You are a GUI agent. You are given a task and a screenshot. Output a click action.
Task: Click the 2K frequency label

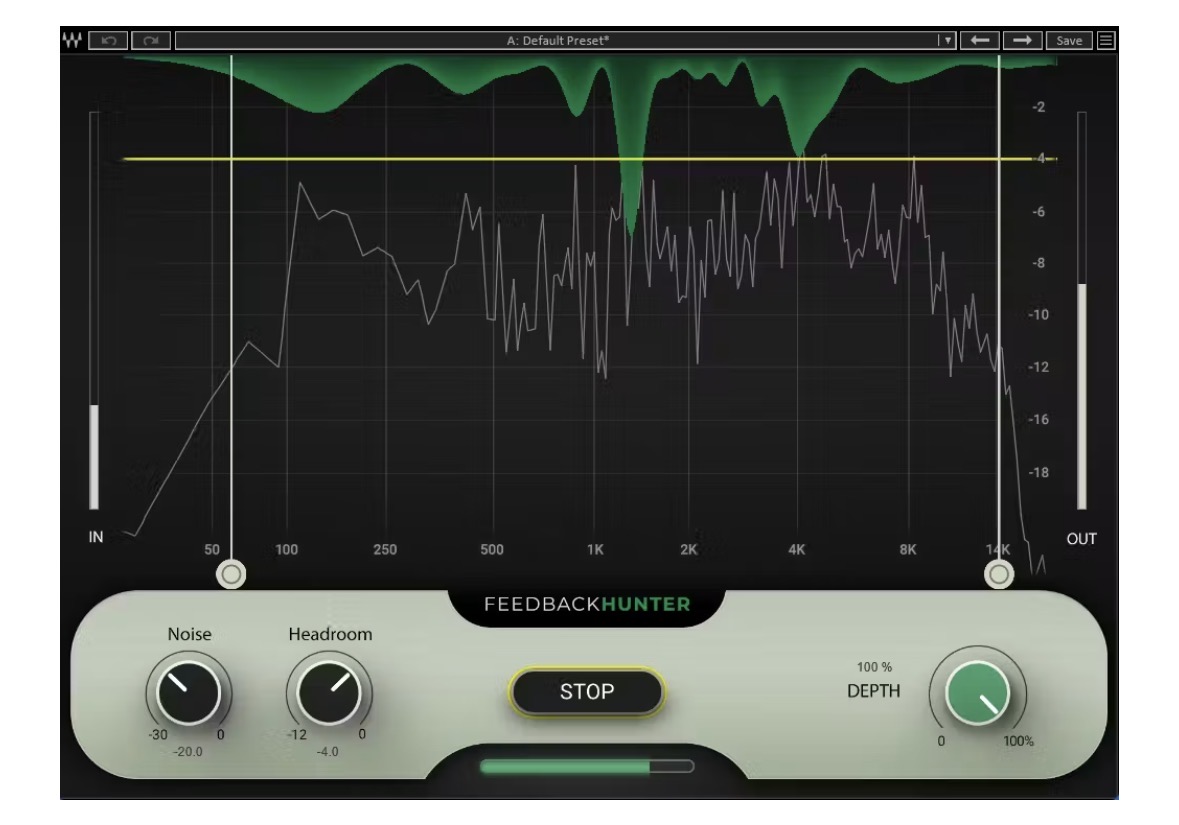688,550
